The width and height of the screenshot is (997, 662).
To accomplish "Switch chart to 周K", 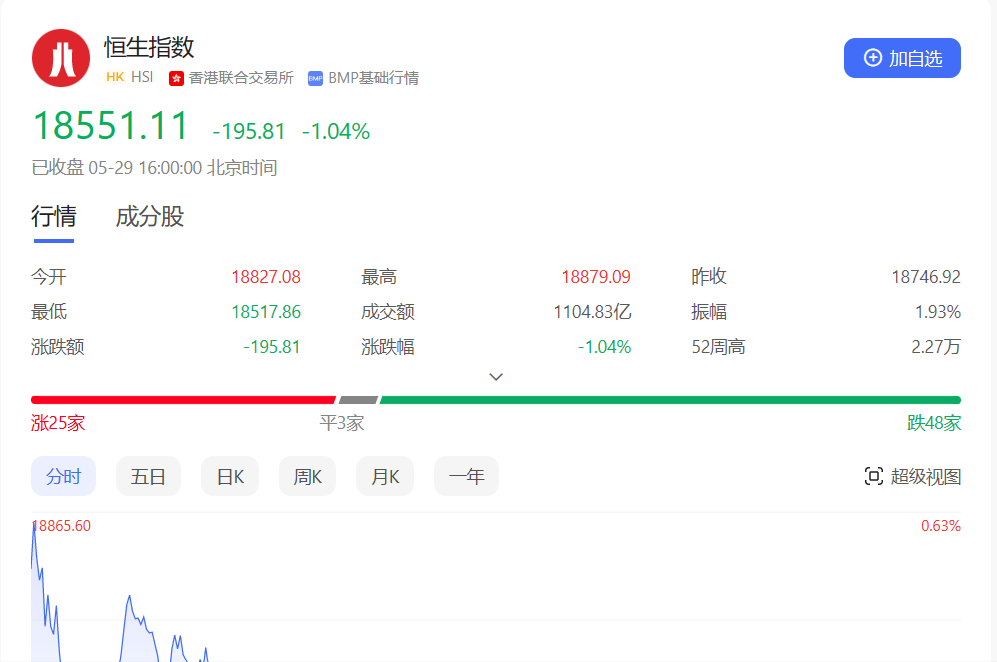I will point(307,476).
